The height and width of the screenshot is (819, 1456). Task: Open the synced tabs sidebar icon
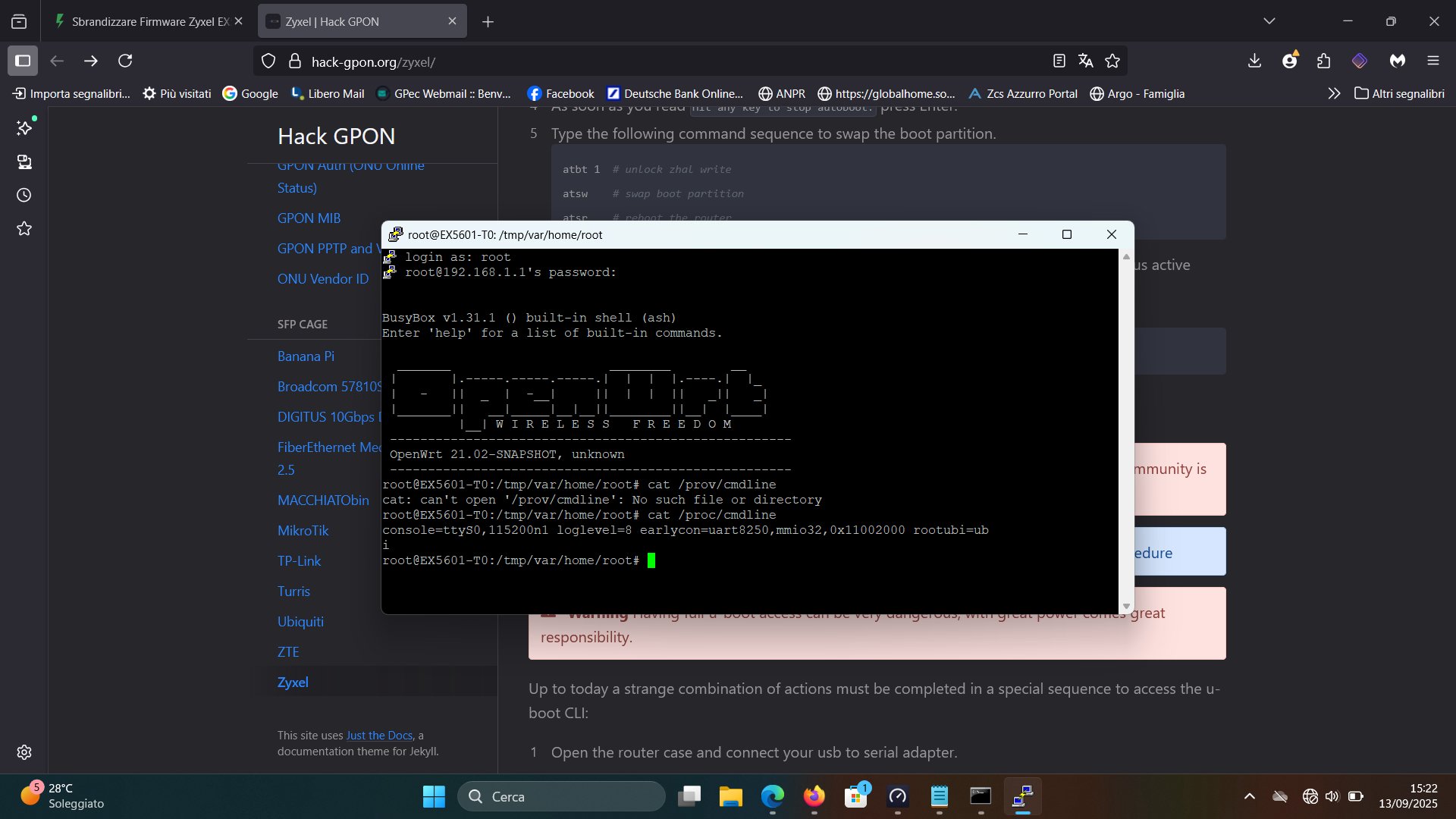24,162
